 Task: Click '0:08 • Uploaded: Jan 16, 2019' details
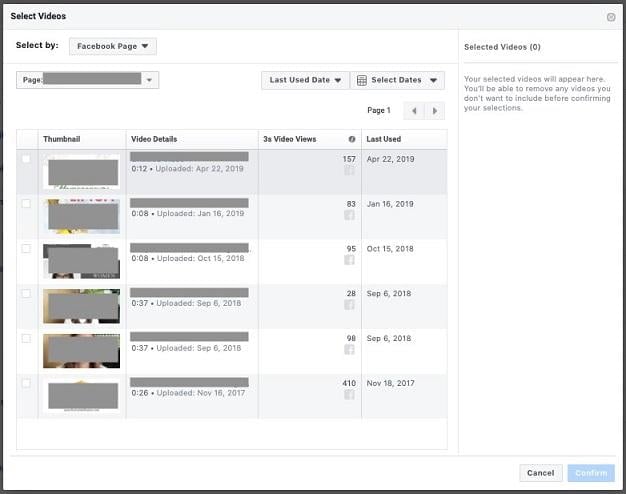pyautogui.click(x=188, y=213)
